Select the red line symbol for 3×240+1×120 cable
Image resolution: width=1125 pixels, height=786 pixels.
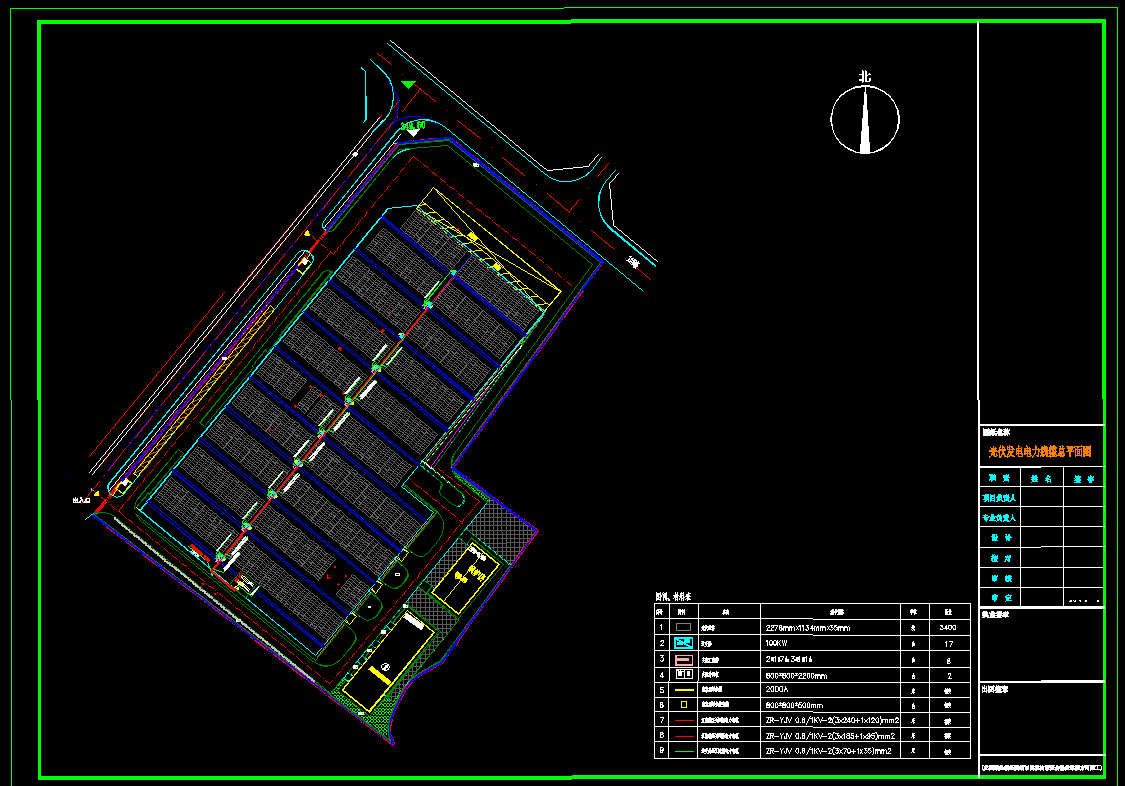tap(684, 721)
